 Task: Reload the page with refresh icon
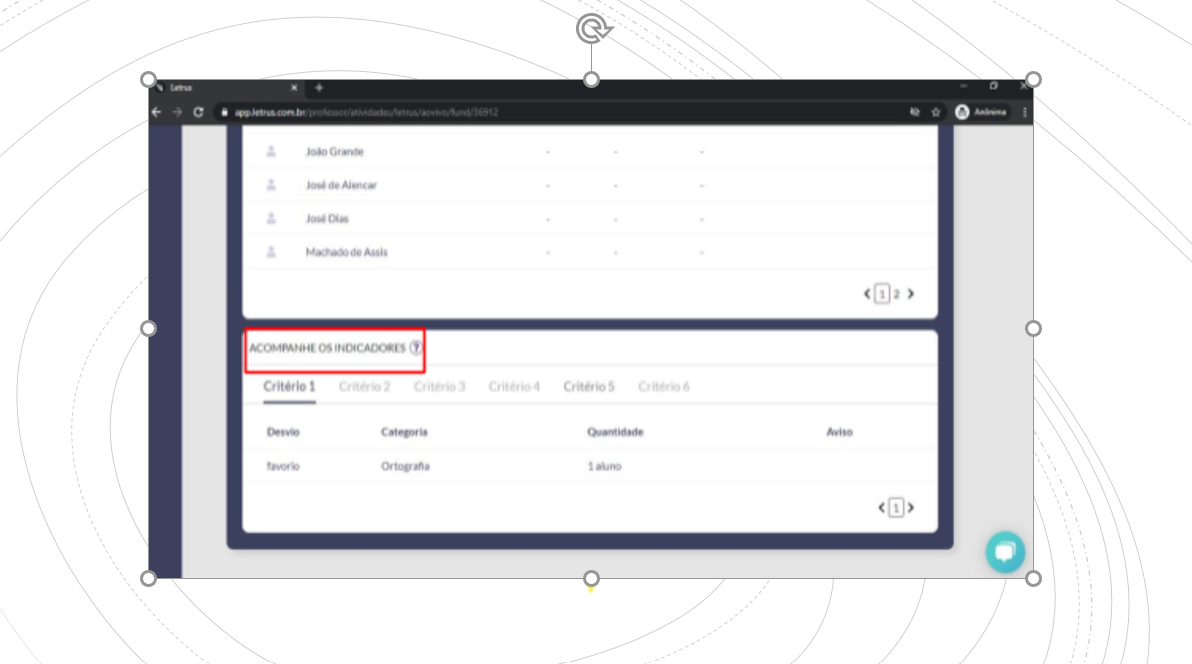click(198, 112)
